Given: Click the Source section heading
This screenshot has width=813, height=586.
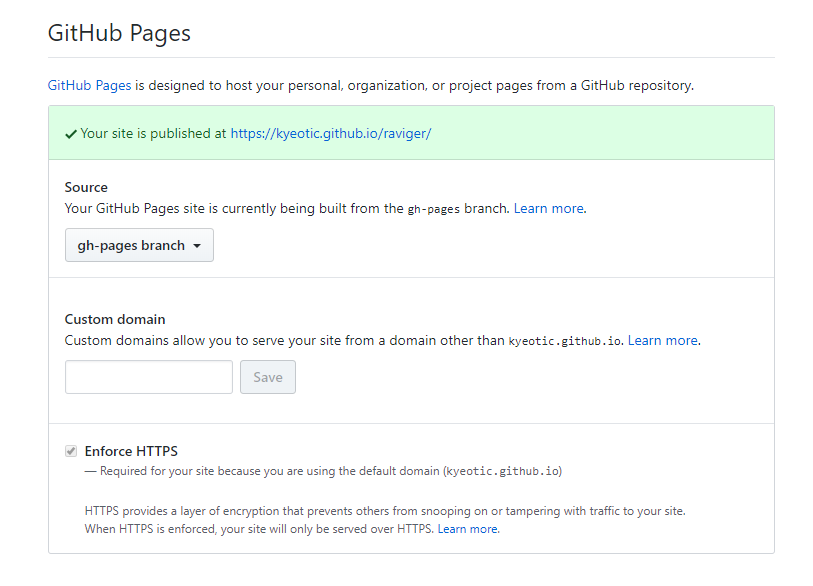Looking at the screenshot, I should coord(86,187).
